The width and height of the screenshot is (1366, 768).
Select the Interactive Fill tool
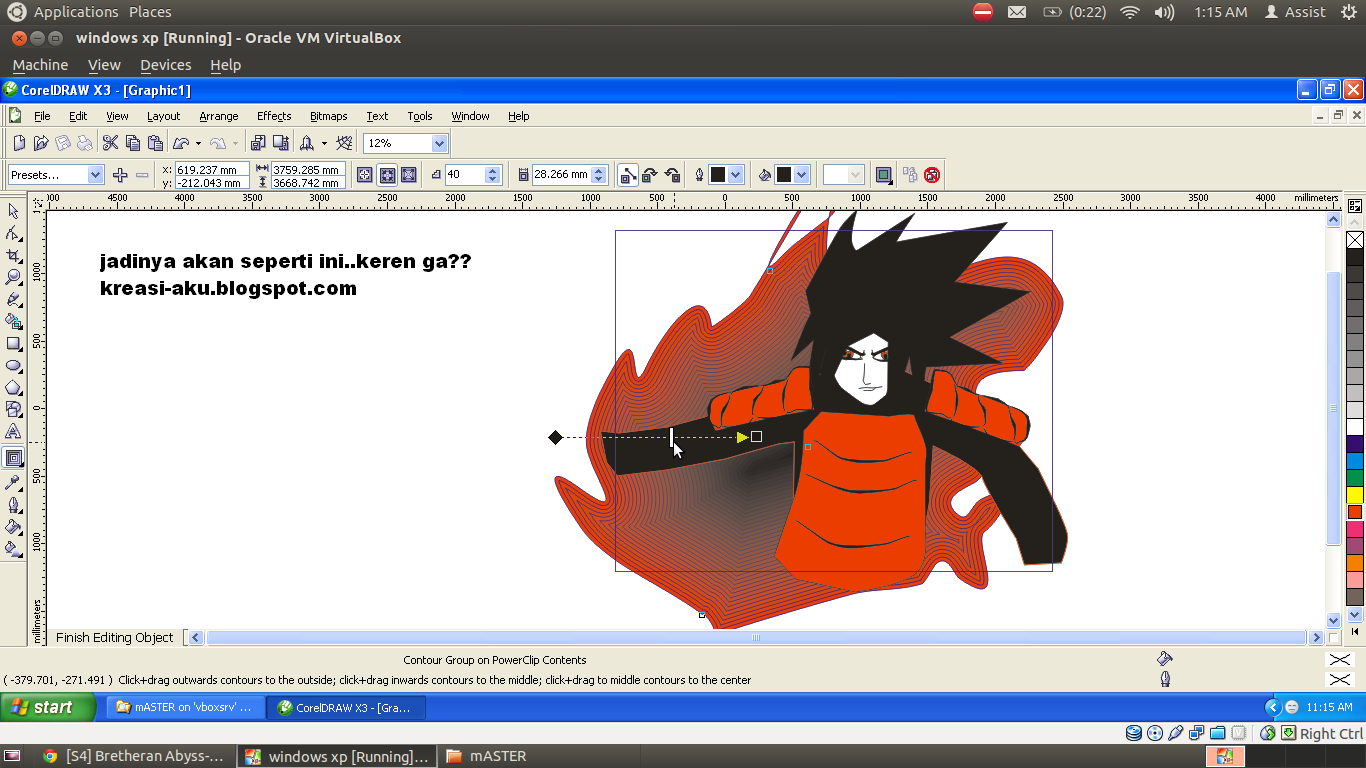(x=13, y=548)
